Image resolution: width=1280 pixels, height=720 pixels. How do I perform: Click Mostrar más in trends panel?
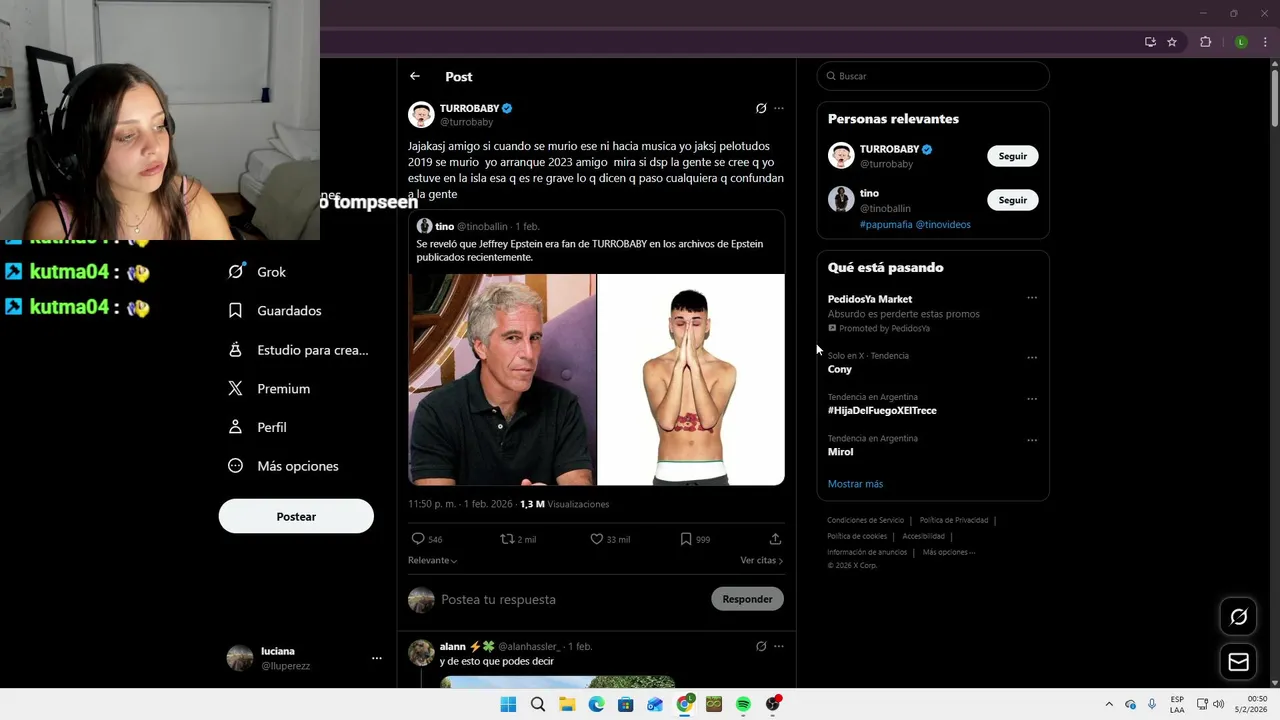coord(855,484)
